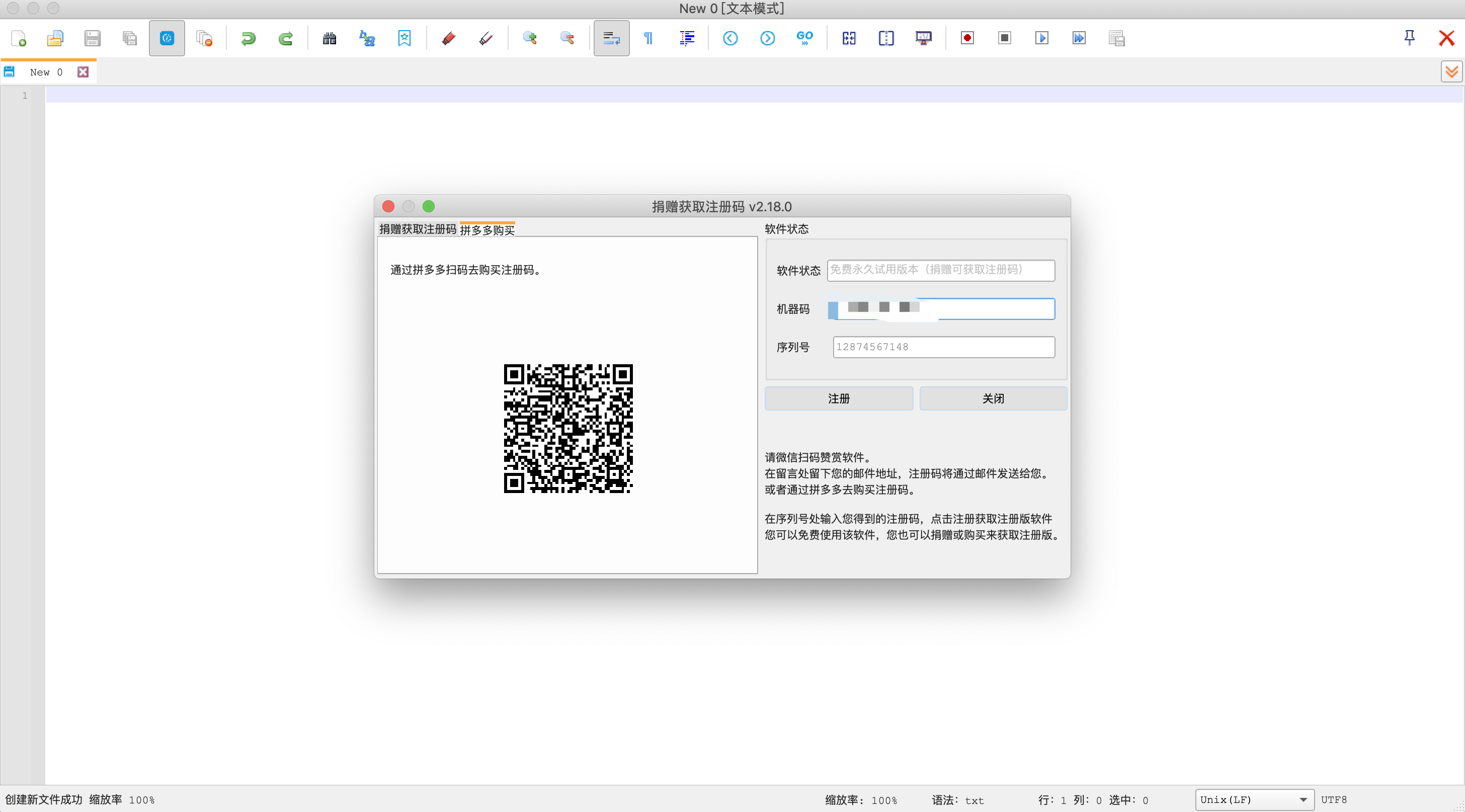1465x812 pixels.
Task: Click the 注册 register button
Action: click(x=839, y=398)
